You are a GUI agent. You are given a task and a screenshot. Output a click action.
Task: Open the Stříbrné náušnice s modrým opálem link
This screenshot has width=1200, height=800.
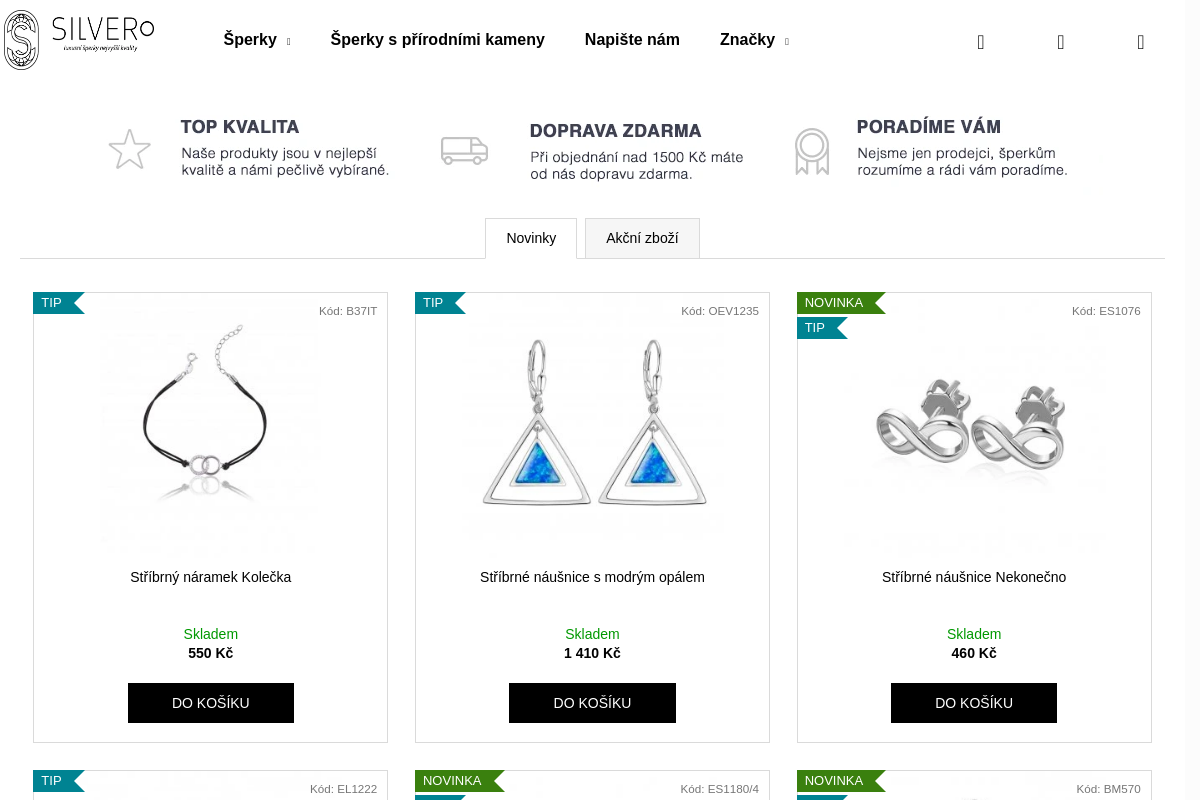pyautogui.click(x=592, y=577)
